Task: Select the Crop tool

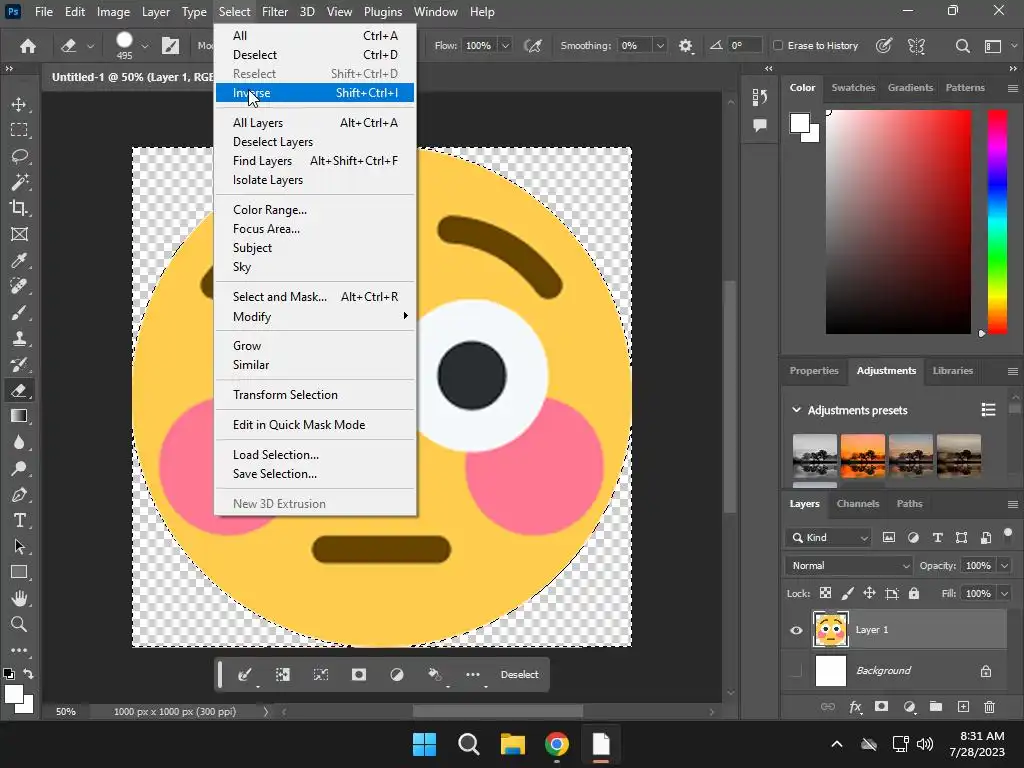Action: click(x=19, y=208)
